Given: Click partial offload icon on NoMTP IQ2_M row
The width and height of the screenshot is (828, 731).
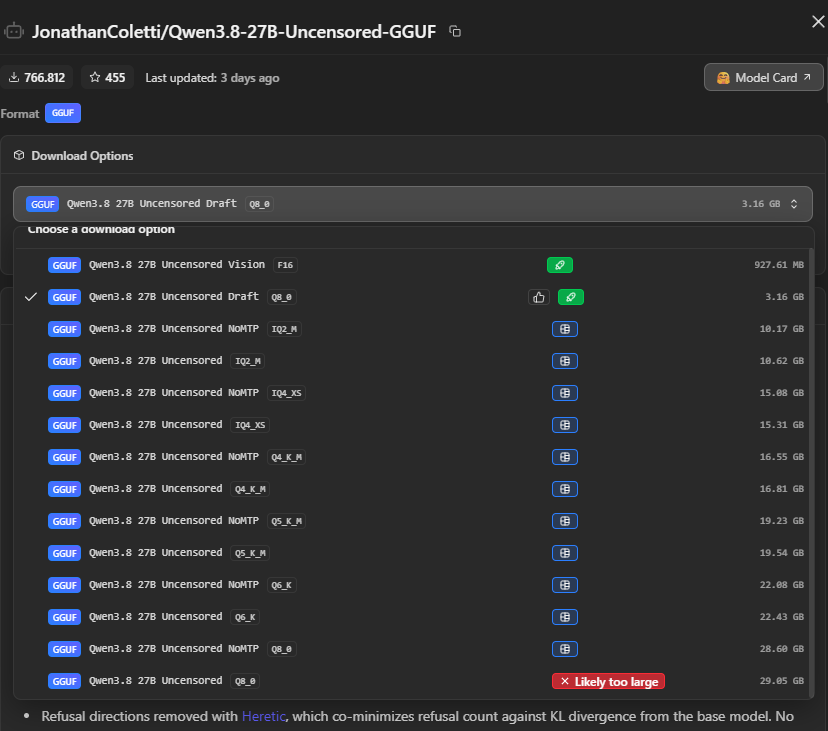Looking at the screenshot, I should [x=564, y=329].
